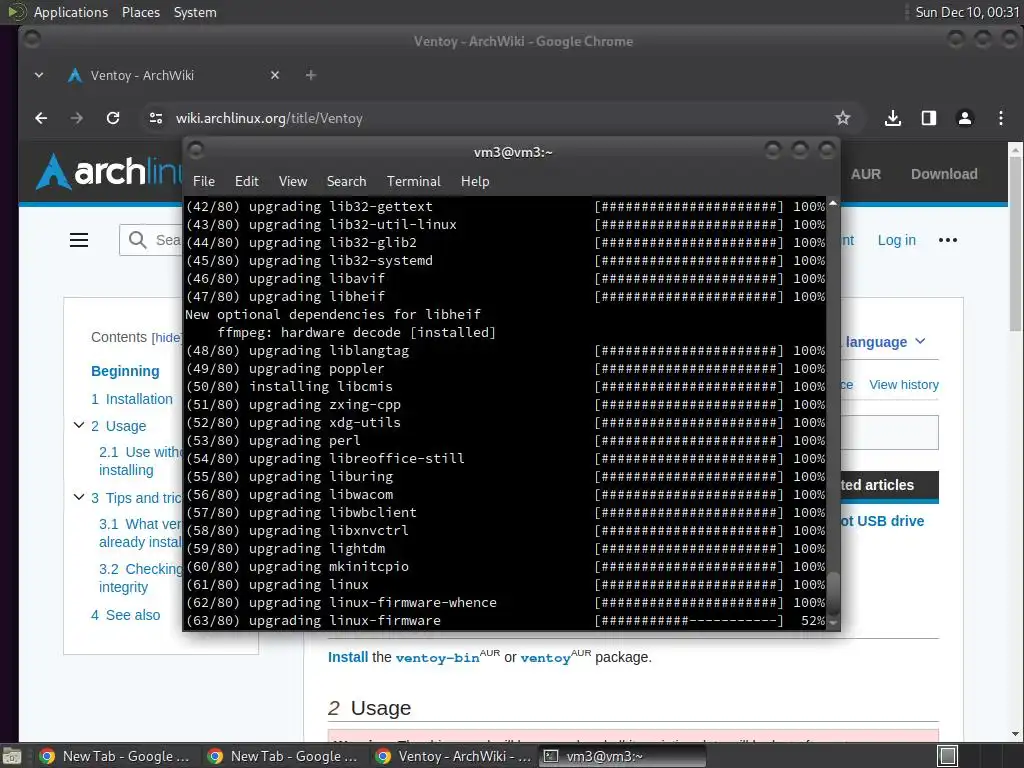The image size is (1024, 768).
Task: Switch to second New Tab Chrome taskbar window
Action: pyautogui.click(x=282, y=756)
